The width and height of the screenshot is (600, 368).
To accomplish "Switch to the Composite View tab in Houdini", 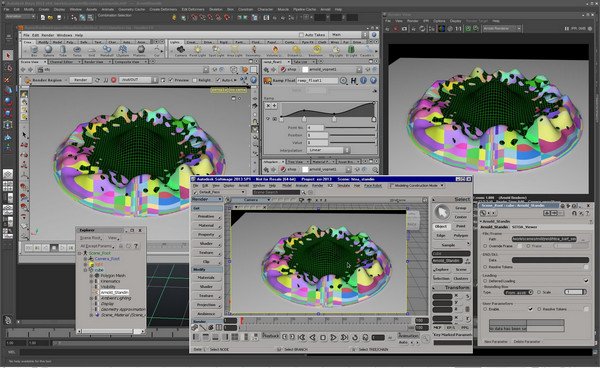I will (128, 62).
